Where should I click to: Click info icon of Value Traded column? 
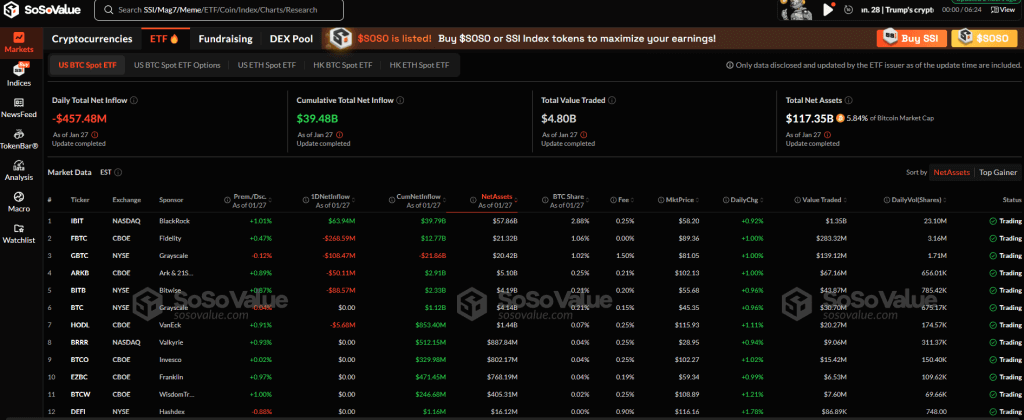point(798,200)
